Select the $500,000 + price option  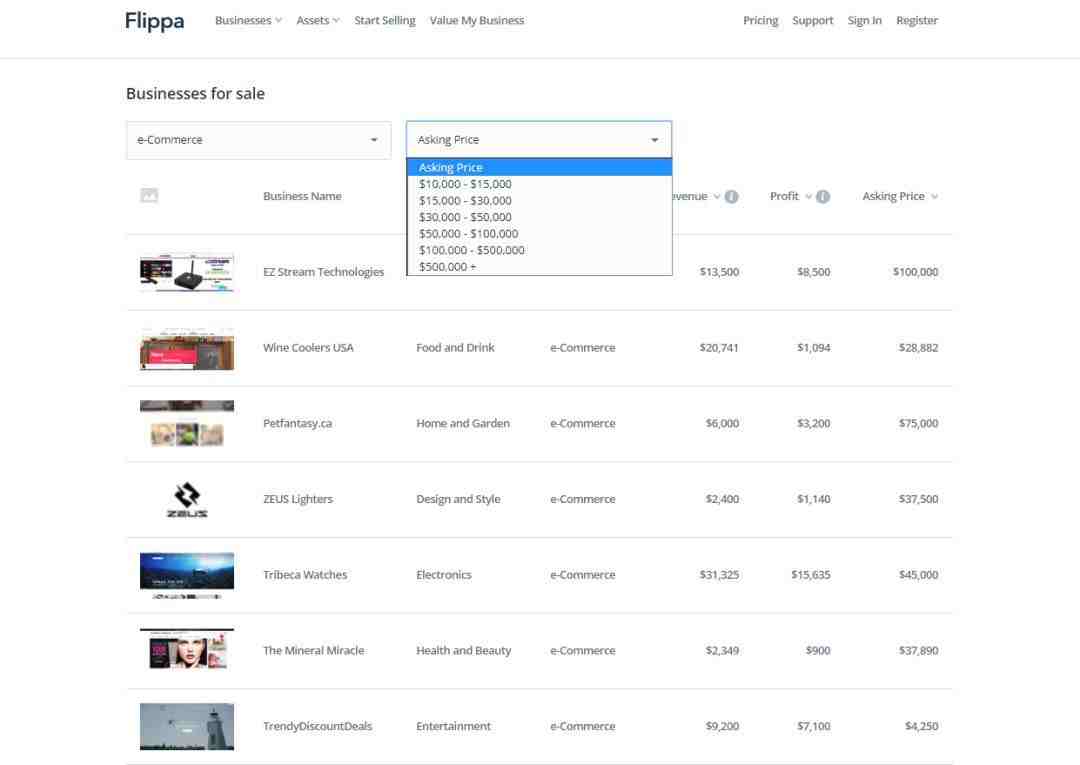(x=539, y=266)
